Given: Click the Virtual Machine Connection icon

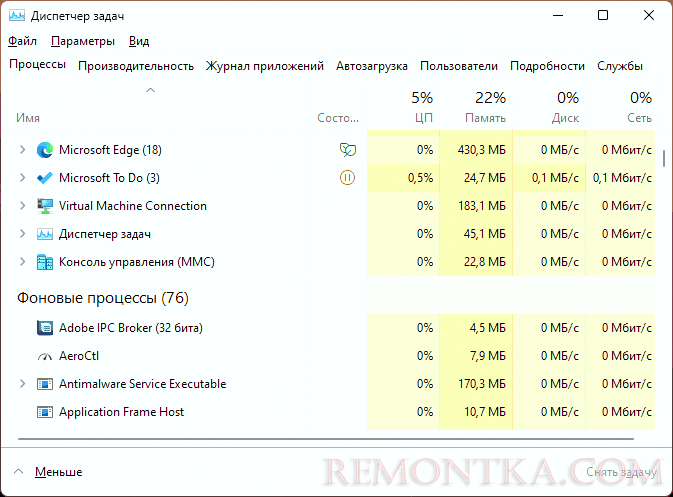Looking at the screenshot, I should point(45,206).
